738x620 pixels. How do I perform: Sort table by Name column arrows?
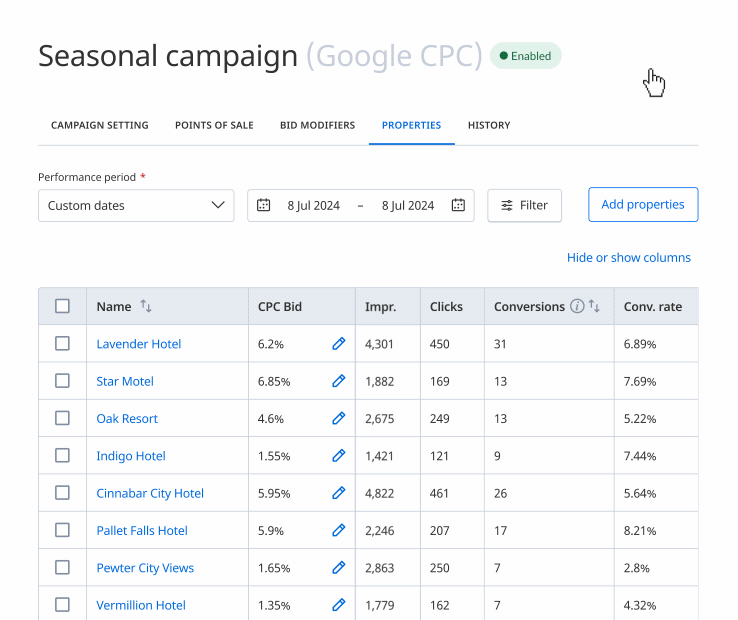click(x=146, y=307)
